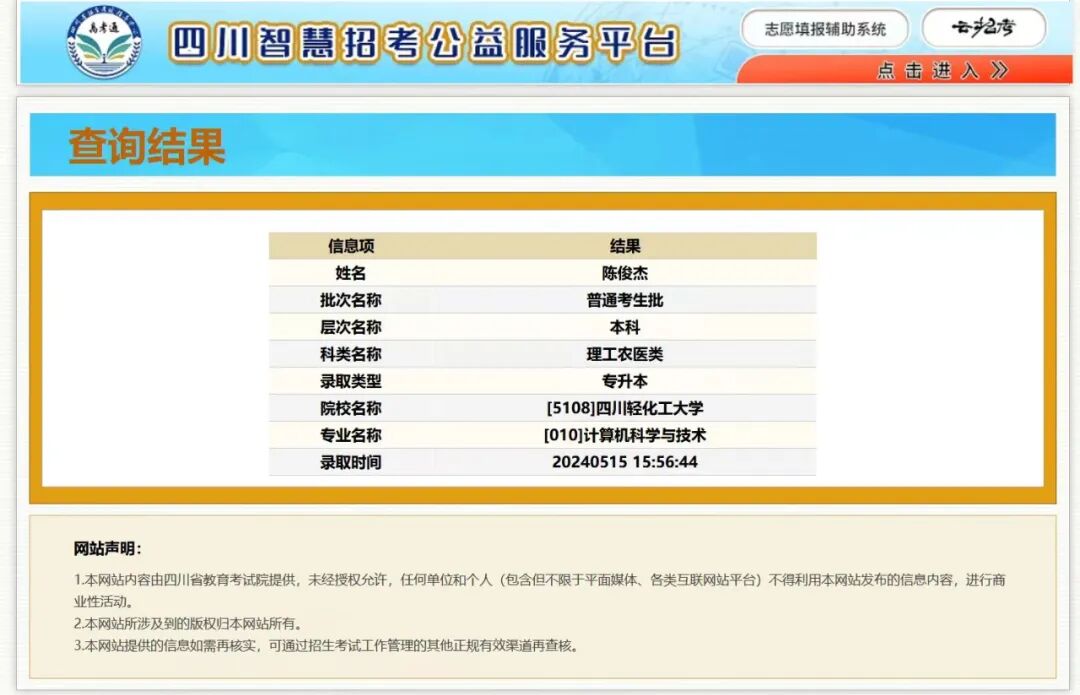Select the value 普通考生批
The height and width of the screenshot is (695, 1080).
[625, 300]
